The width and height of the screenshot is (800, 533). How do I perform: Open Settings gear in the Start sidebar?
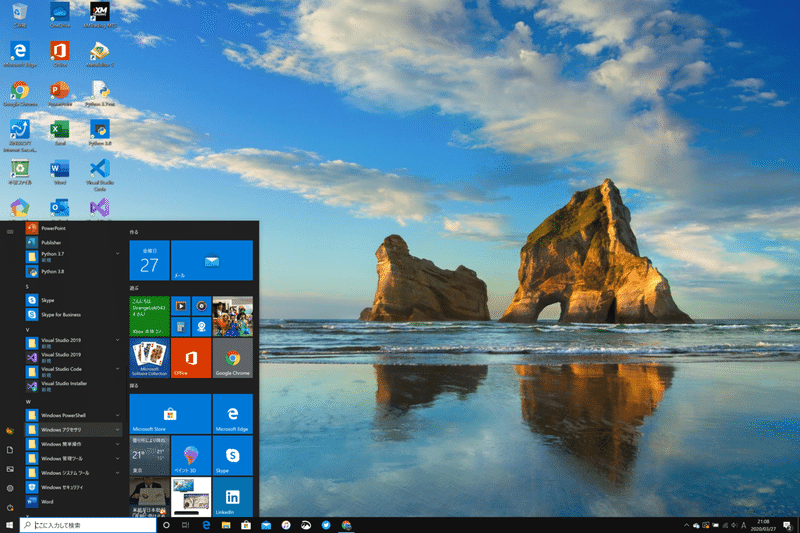point(10,488)
